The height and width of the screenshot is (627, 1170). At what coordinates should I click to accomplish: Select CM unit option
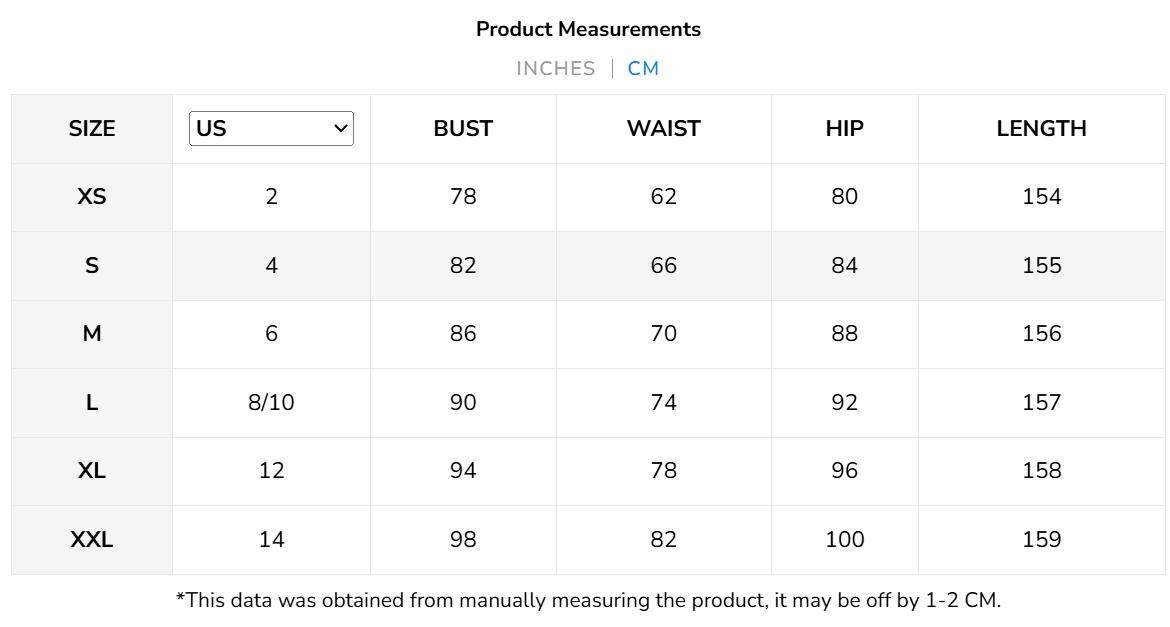tap(643, 69)
